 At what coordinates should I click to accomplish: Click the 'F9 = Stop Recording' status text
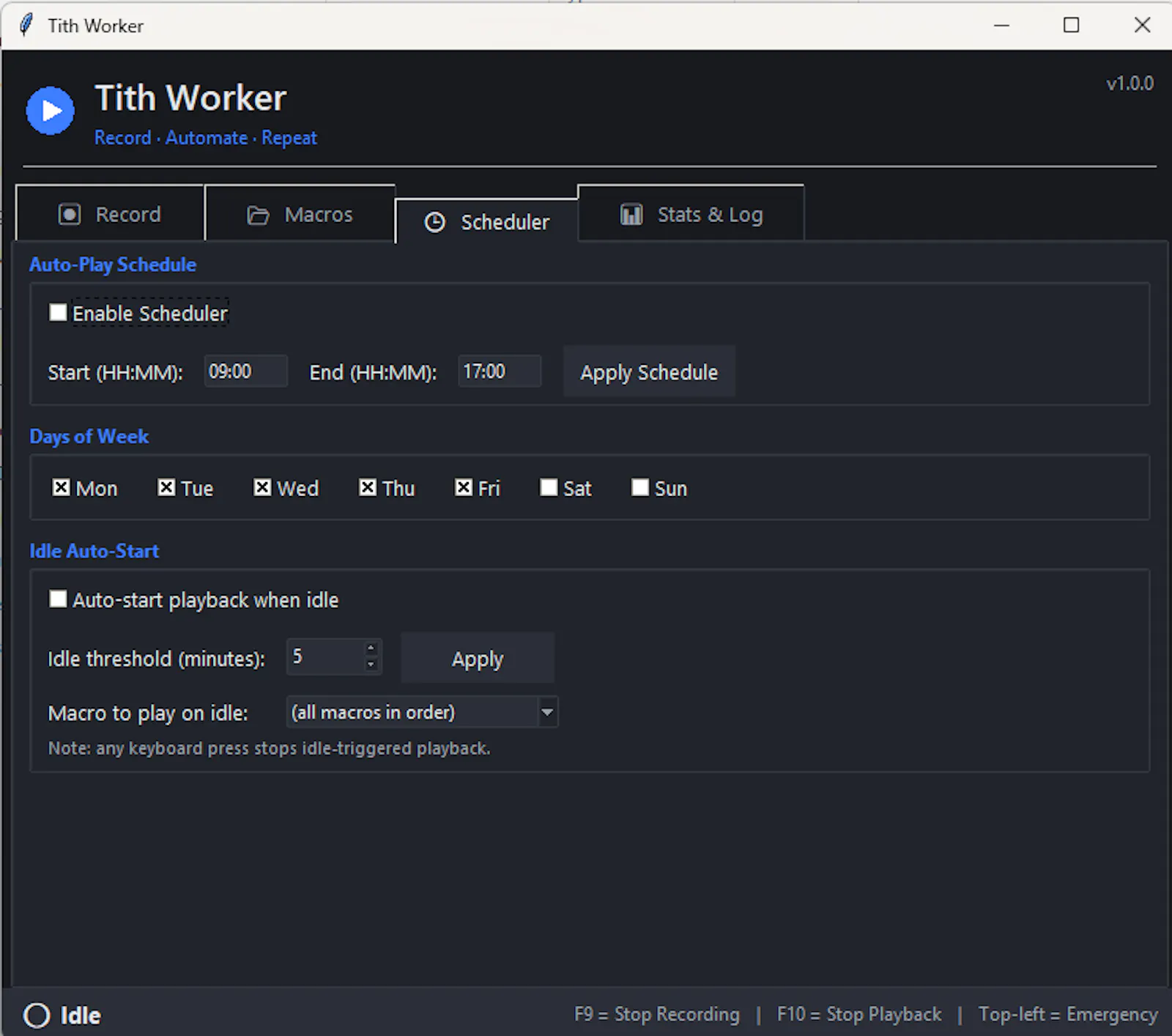tap(657, 1015)
